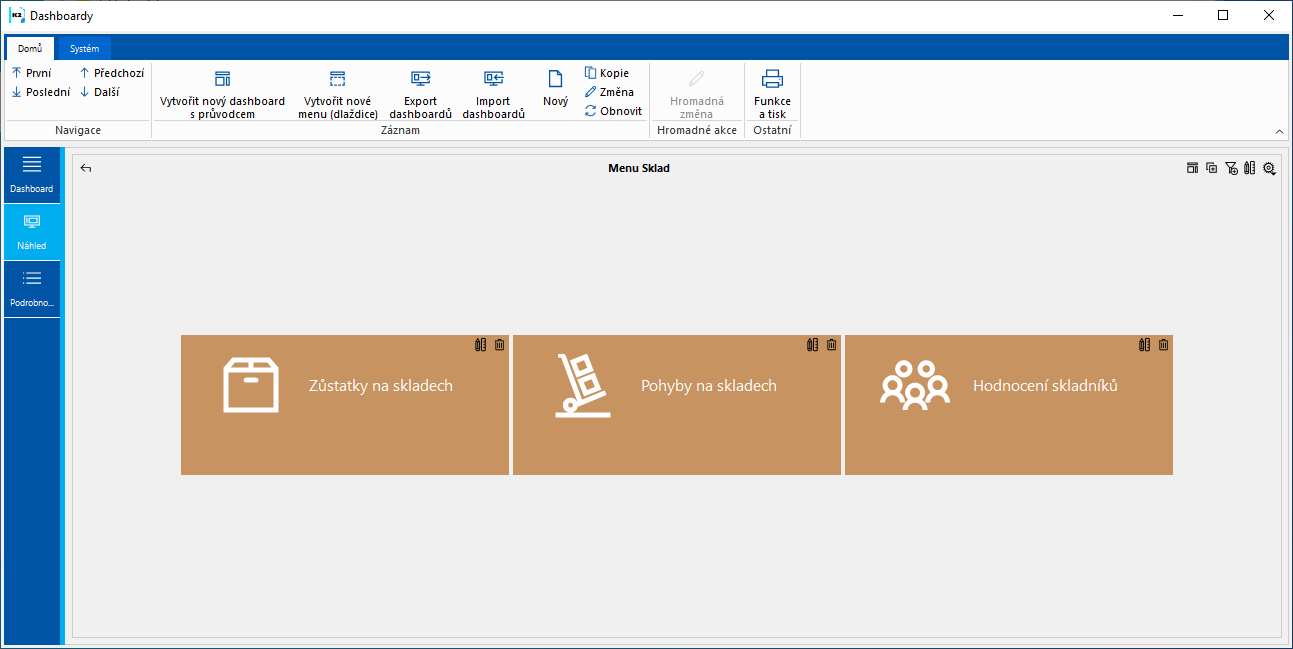This screenshot has width=1293, height=649.
Task: Delete the Pohyby na skladech tile
Action: click(832, 344)
